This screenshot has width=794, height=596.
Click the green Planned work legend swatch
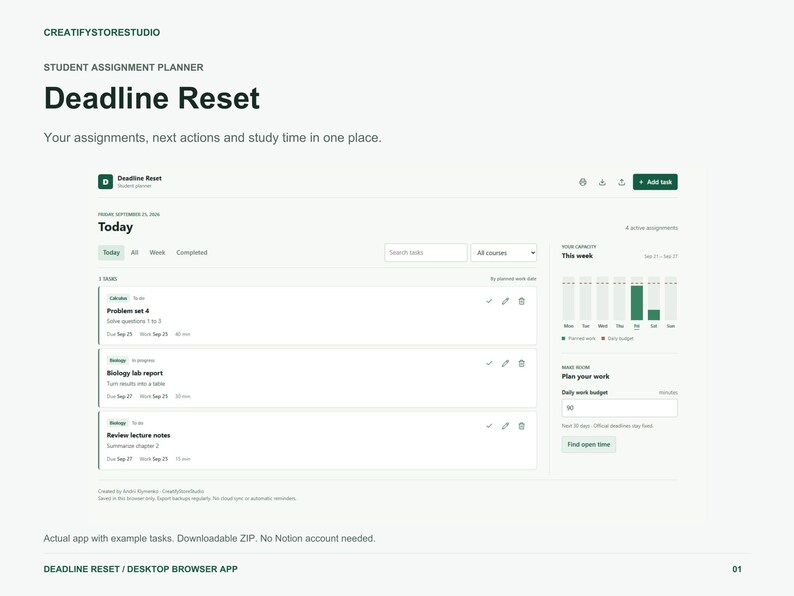[x=564, y=338]
